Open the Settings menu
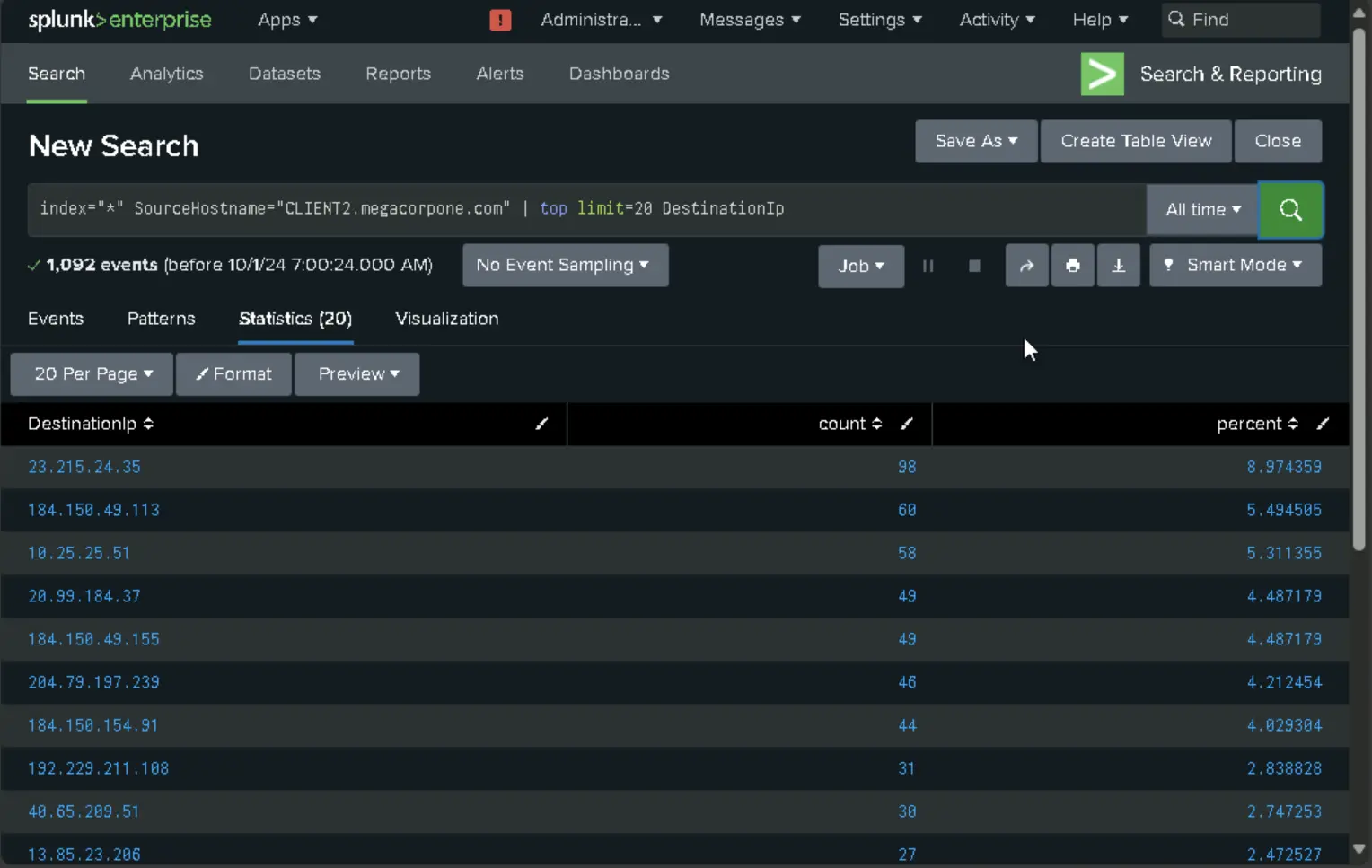Image resolution: width=1372 pixels, height=868 pixels. pos(879,19)
